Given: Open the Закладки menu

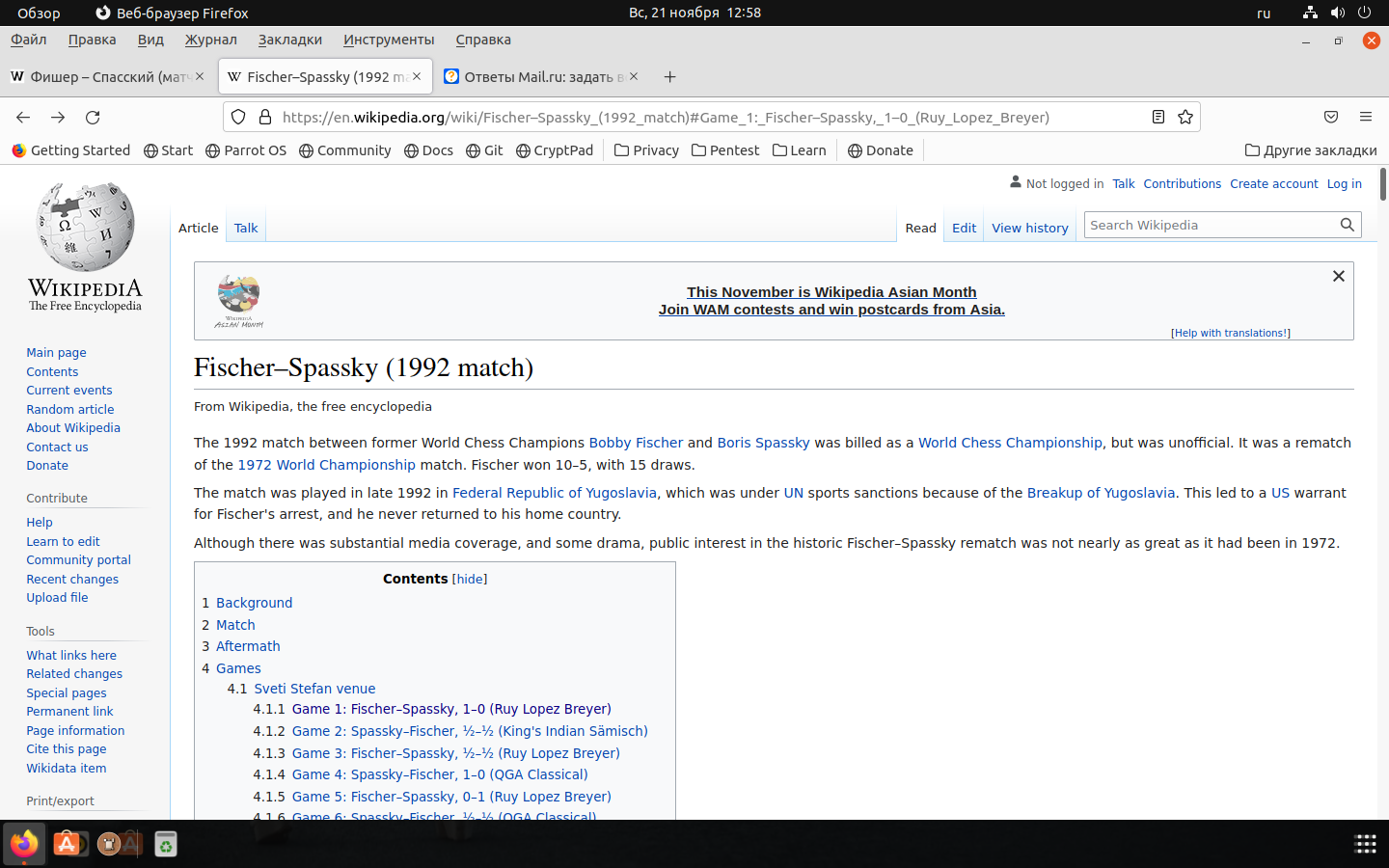Looking at the screenshot, I should tap(290, 40).
